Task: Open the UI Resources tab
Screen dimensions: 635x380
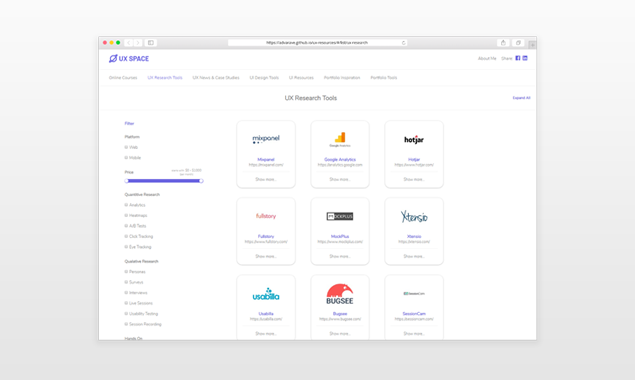Action: [x=301, y=78]
